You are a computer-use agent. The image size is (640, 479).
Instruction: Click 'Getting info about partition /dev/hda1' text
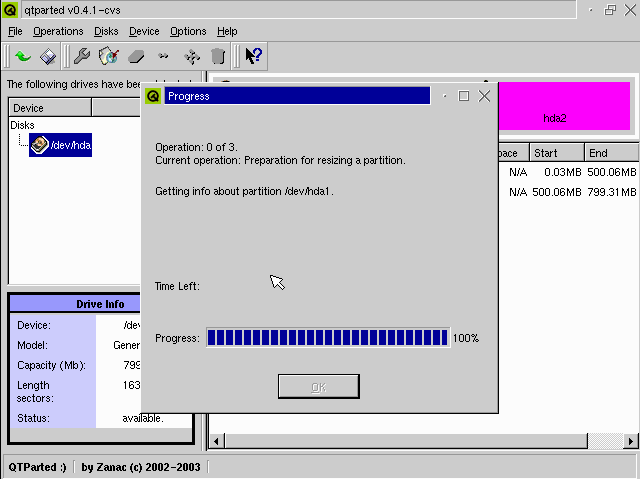tap(244, 191)
